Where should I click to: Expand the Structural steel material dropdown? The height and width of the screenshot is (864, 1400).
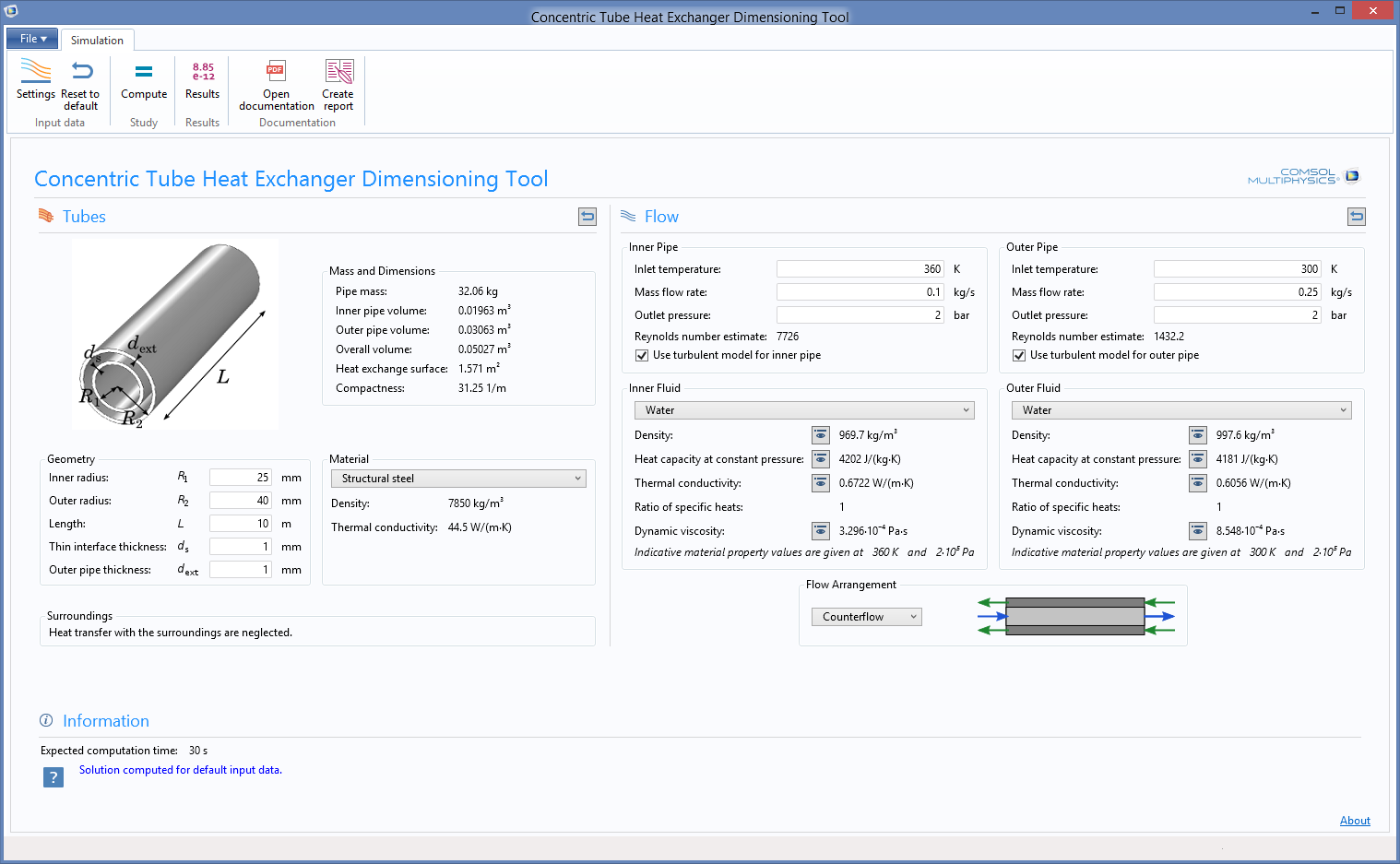click(458, 479)
